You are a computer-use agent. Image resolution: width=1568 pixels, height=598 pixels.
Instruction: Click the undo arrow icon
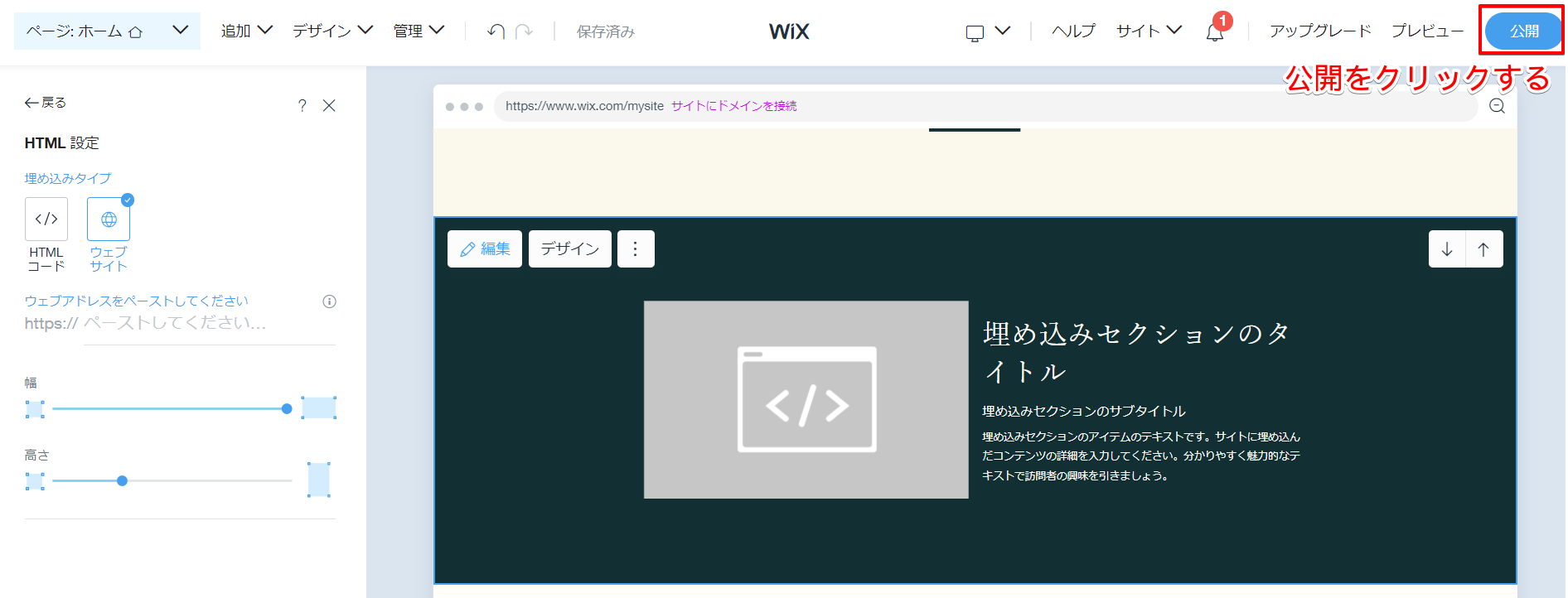click(496, 31)
